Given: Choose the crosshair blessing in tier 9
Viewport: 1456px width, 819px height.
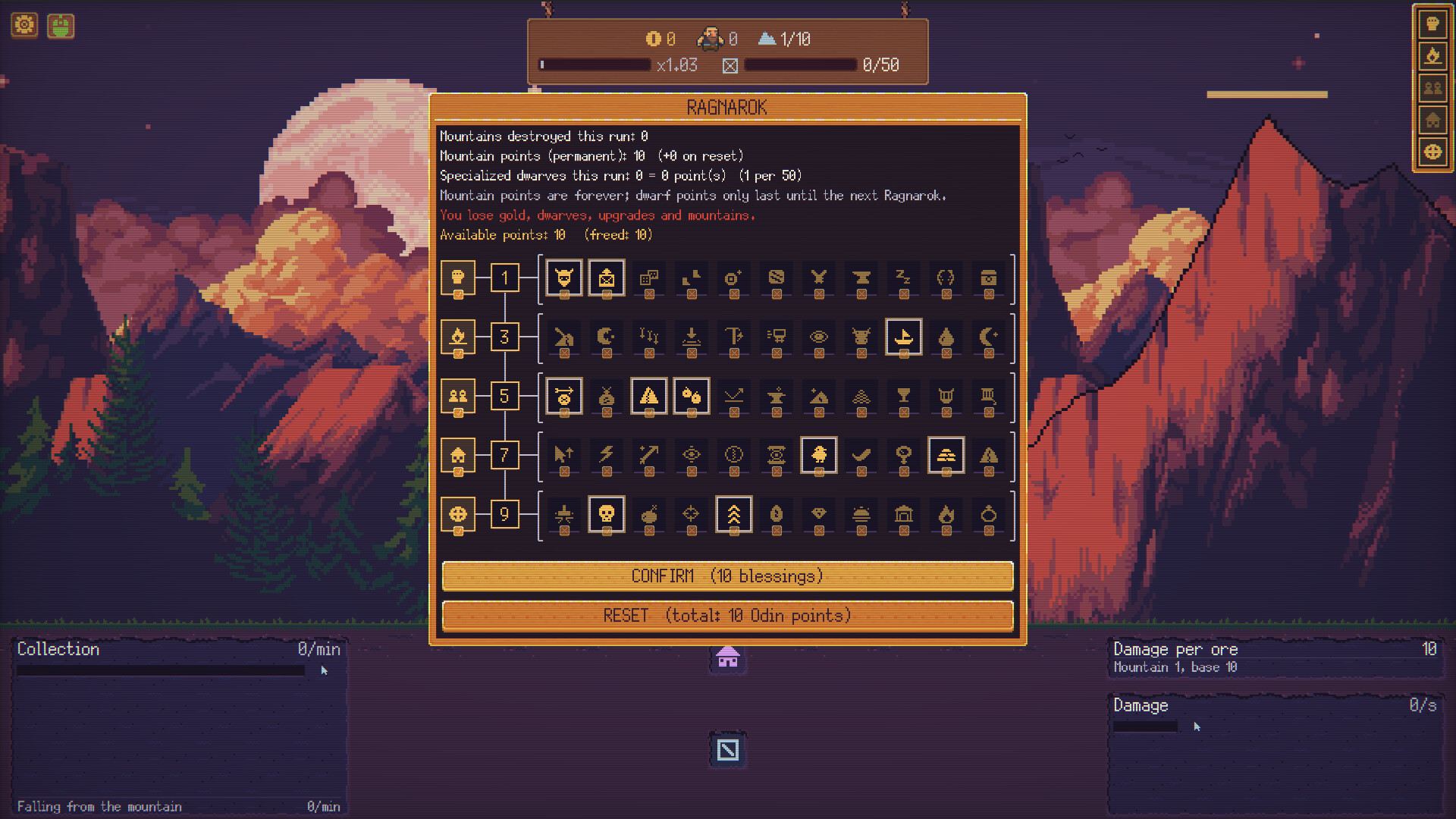Looking at the screenshot, I should 692,514.
